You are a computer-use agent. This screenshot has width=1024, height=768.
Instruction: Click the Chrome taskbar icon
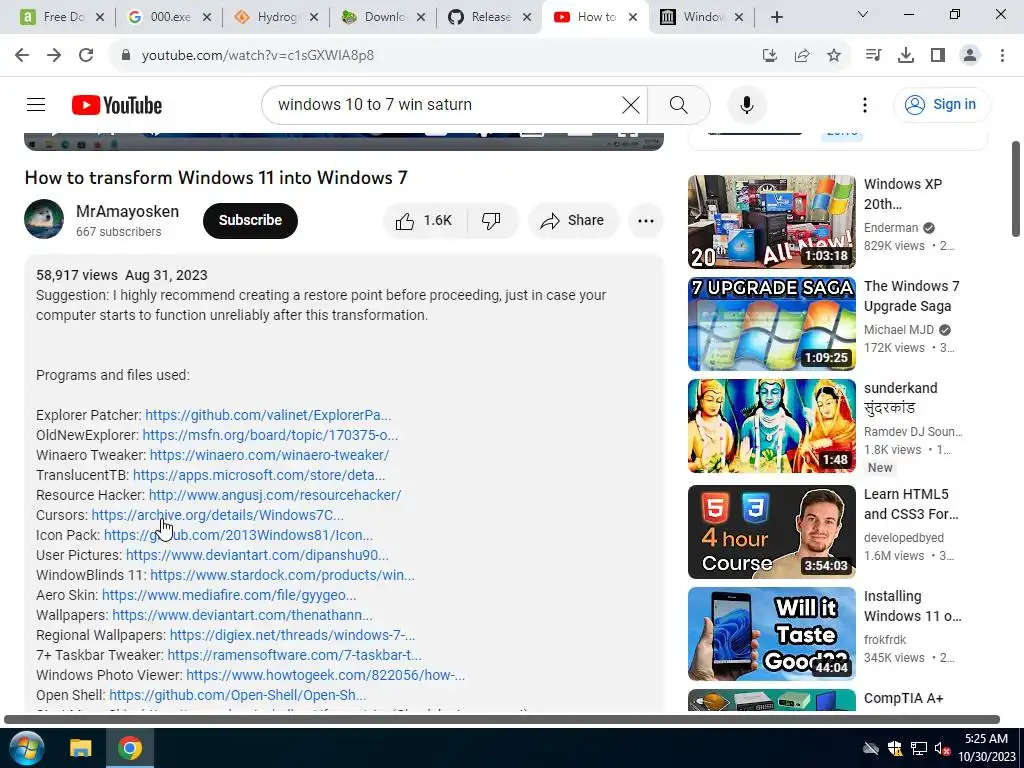(x=129, y=748)
